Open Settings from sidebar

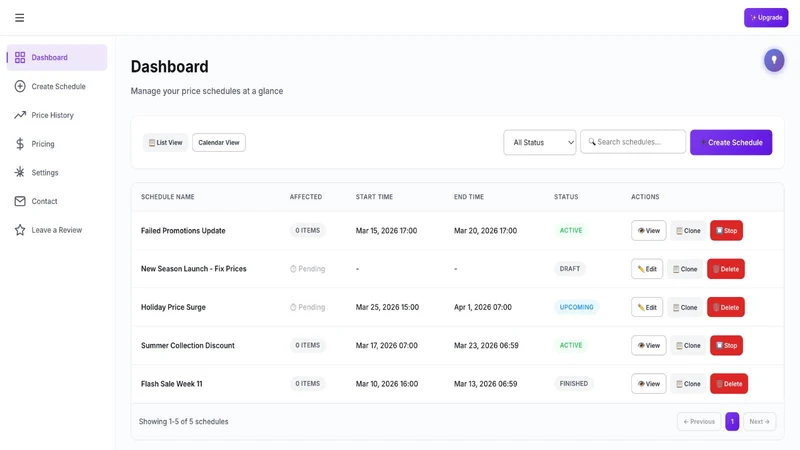57,172
